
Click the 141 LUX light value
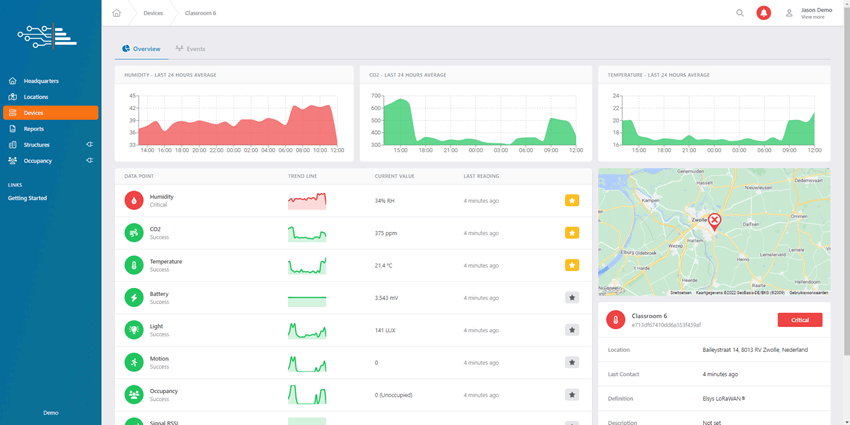click(386, 330)
